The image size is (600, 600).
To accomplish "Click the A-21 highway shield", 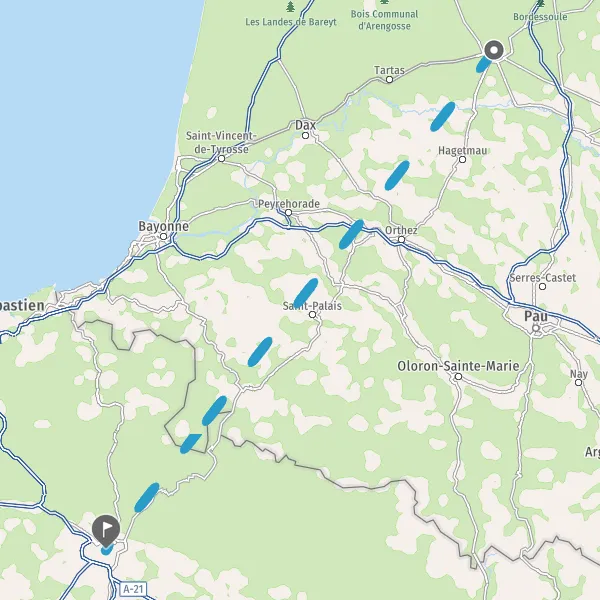I will (133, 589).
